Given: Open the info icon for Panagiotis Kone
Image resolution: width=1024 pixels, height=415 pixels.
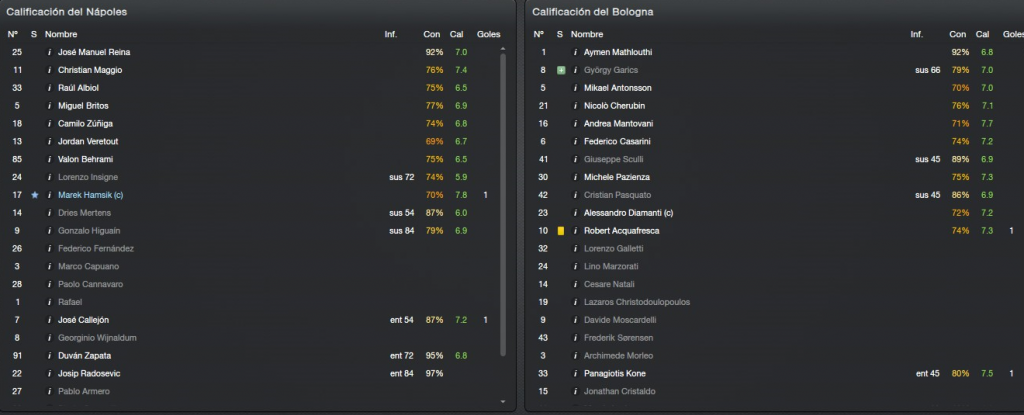Looking at the screenshot, I should pos(575,374).
